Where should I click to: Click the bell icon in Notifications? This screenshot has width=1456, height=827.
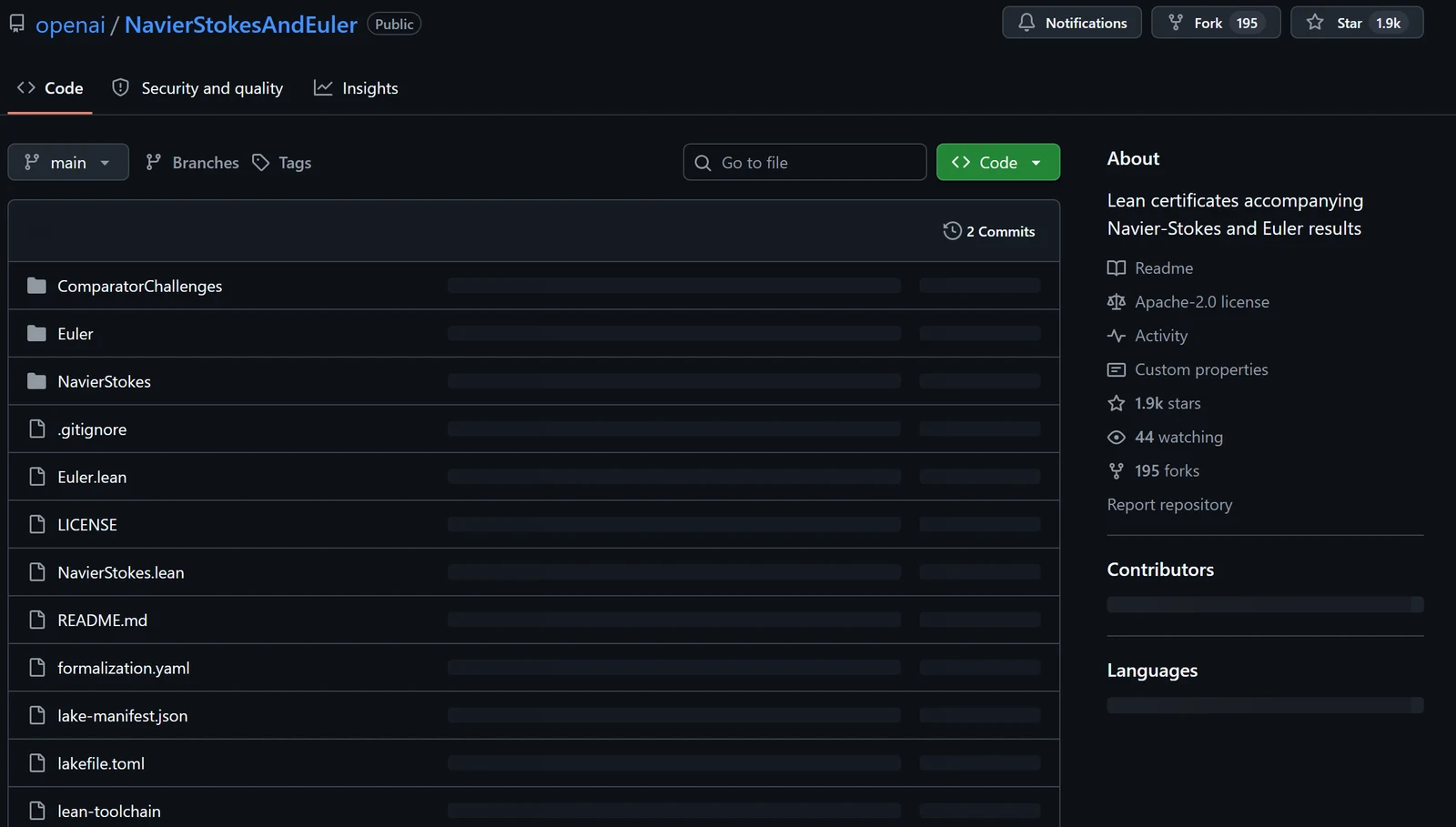point(1026,22)
